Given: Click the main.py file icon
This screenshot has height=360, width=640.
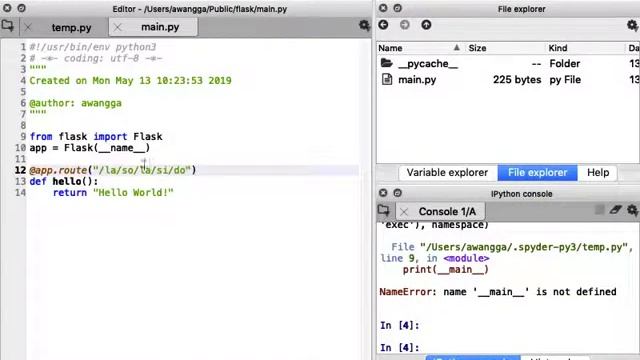Looking at the screenshot, I should click(387, 79).
